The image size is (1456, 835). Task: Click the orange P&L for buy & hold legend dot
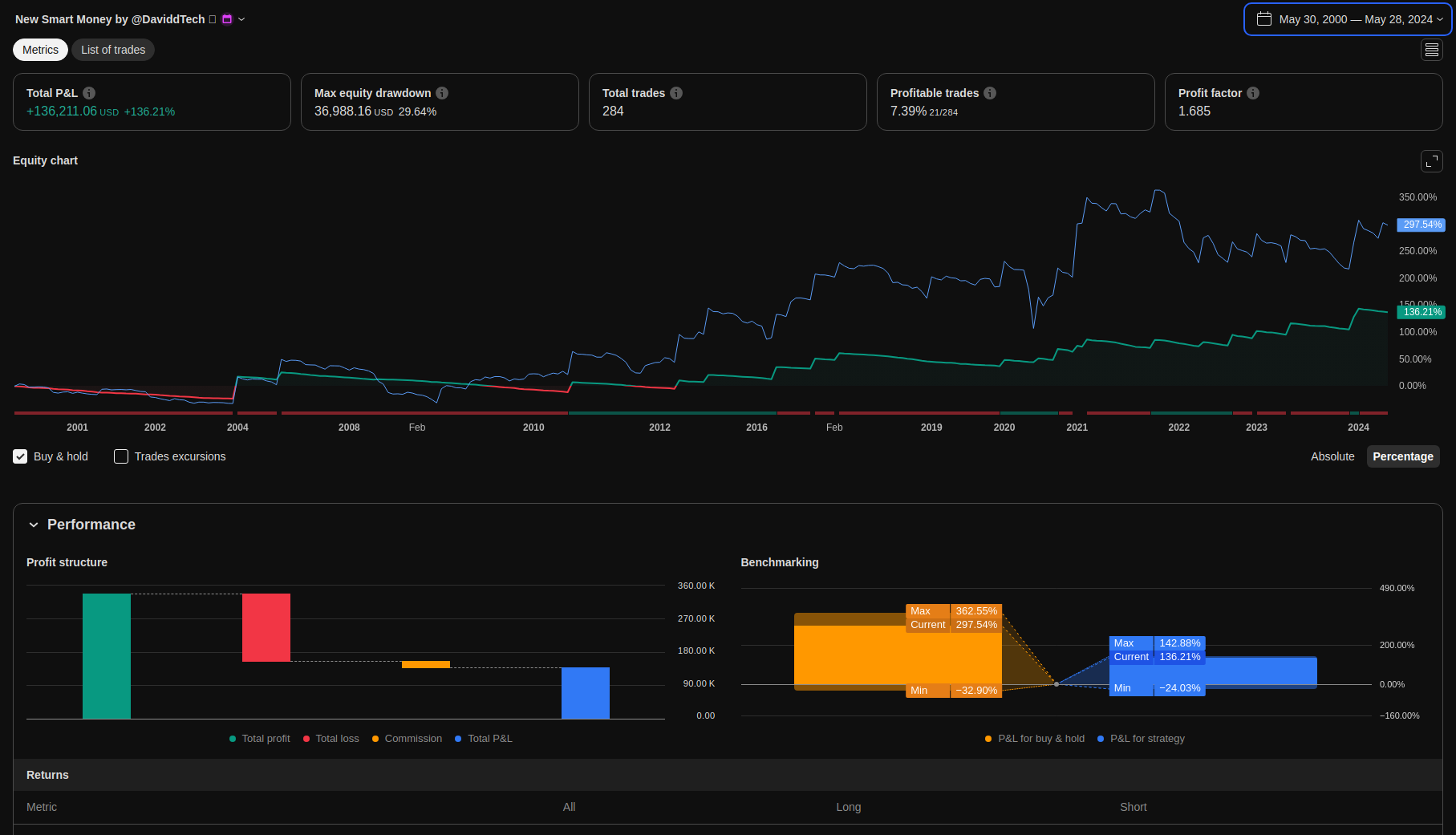(x=988, y=739)
